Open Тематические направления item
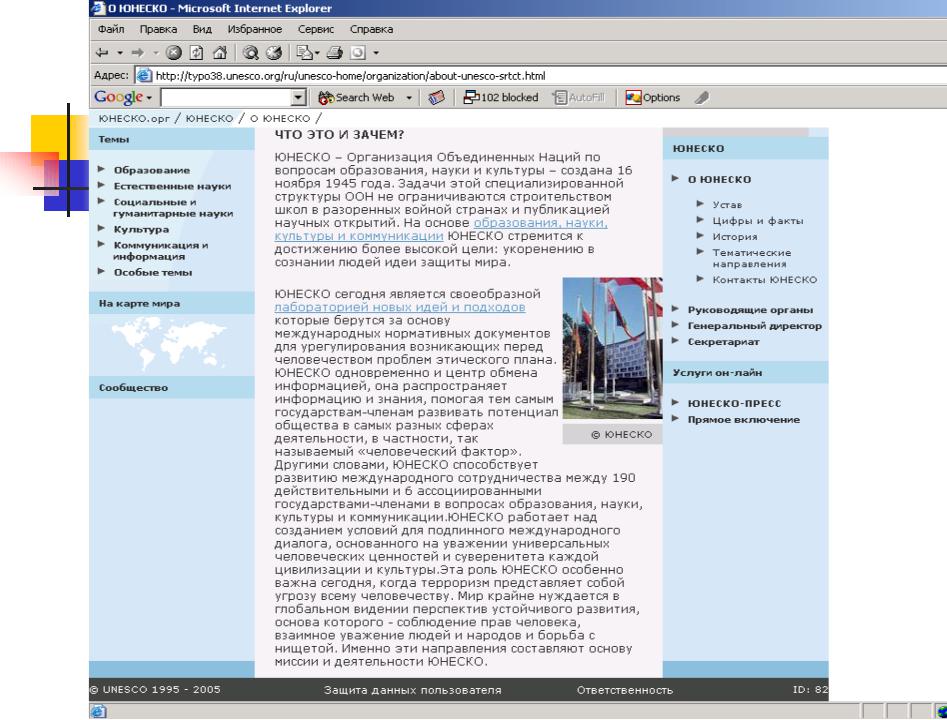947x720 pixels. [x=752, y=258]
